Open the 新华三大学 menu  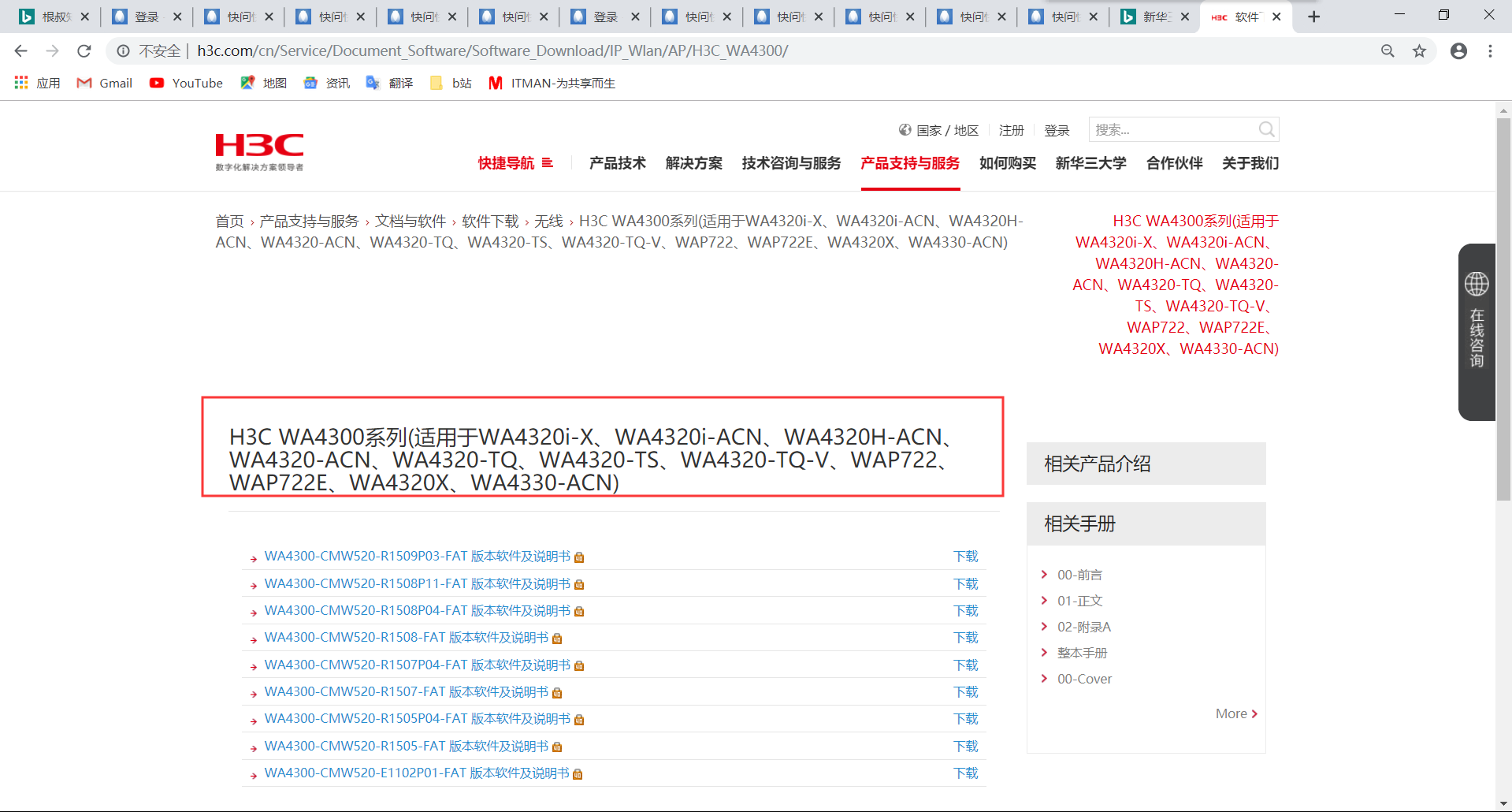1091,163
